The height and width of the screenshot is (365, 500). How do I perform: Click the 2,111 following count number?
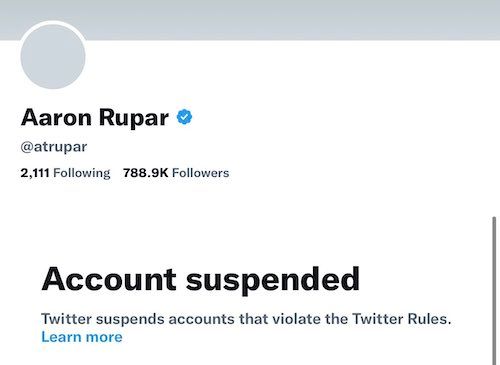(35, 173)
